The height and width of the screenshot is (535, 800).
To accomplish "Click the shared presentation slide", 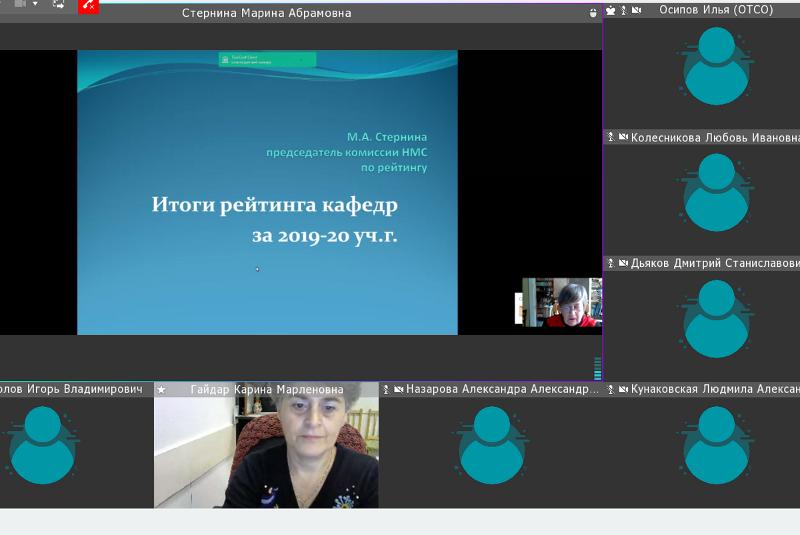I will pyautogui.click(x=267, y=192).
